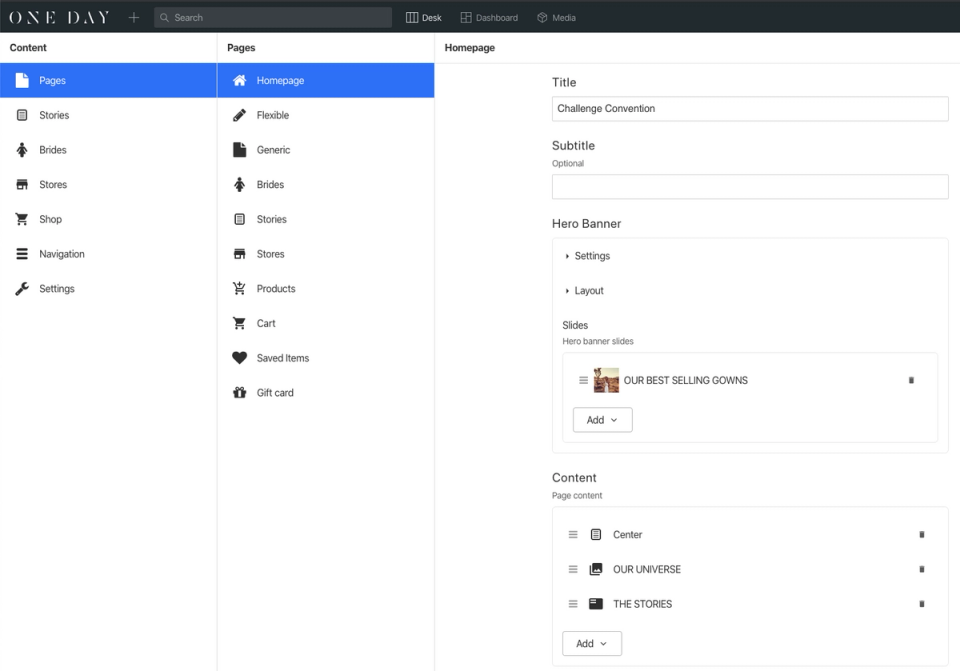Click drag handle of OUR UNIVERSE row

[573, 569]
